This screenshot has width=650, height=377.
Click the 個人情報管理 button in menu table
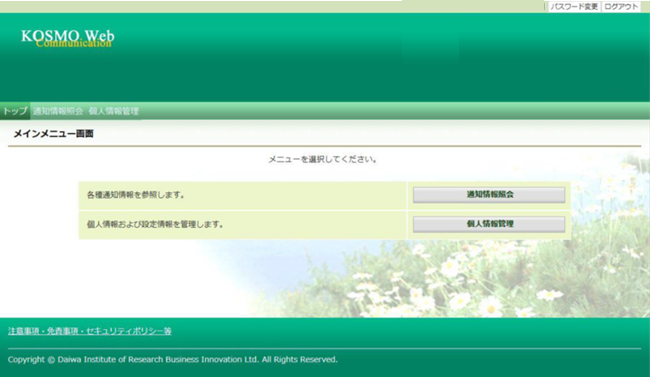pos(489,224)
